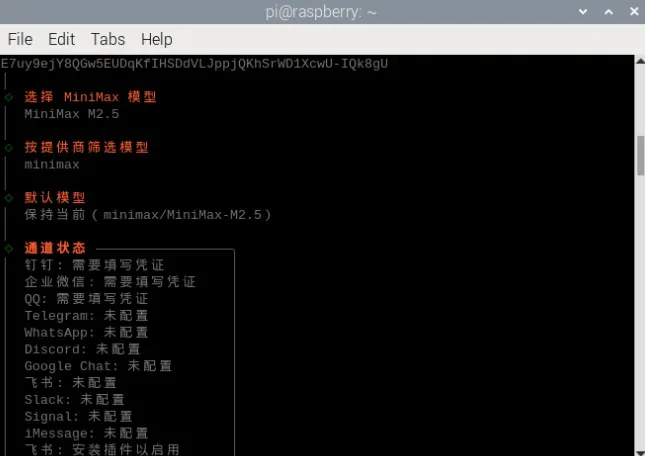Click the scrollbar down arrow
Image resolution: width=645 pixels, height=456 pixels.
640,452
